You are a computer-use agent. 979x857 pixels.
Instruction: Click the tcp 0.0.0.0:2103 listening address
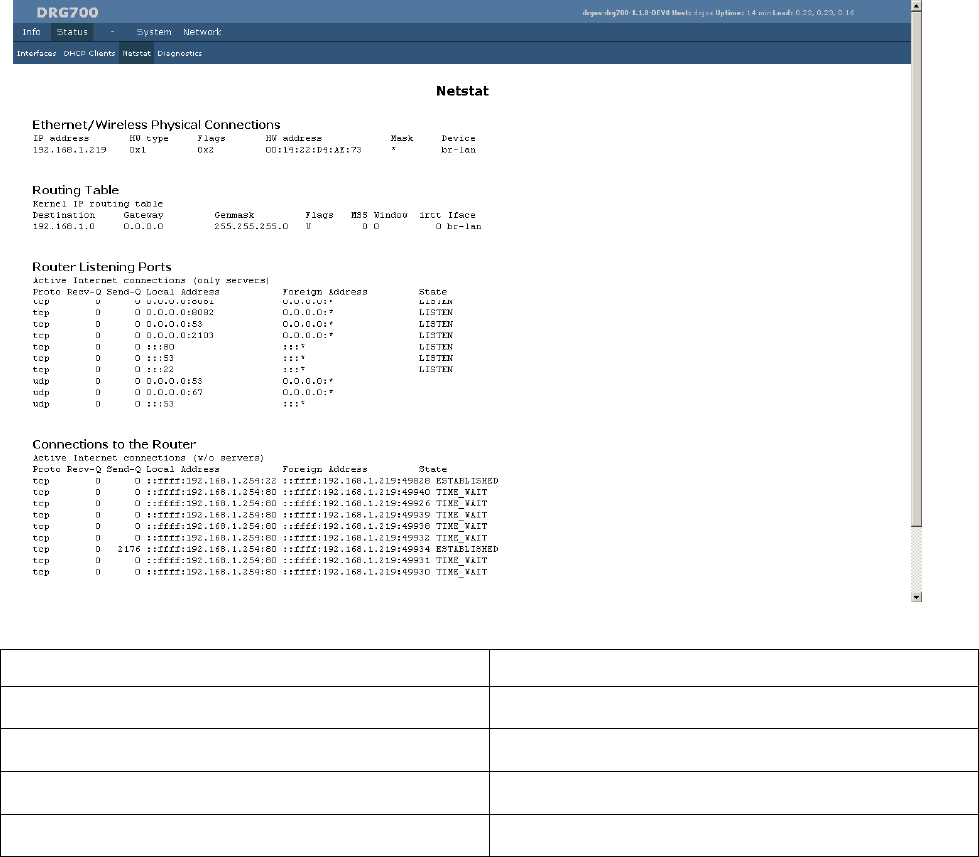[x=180, y=335]
